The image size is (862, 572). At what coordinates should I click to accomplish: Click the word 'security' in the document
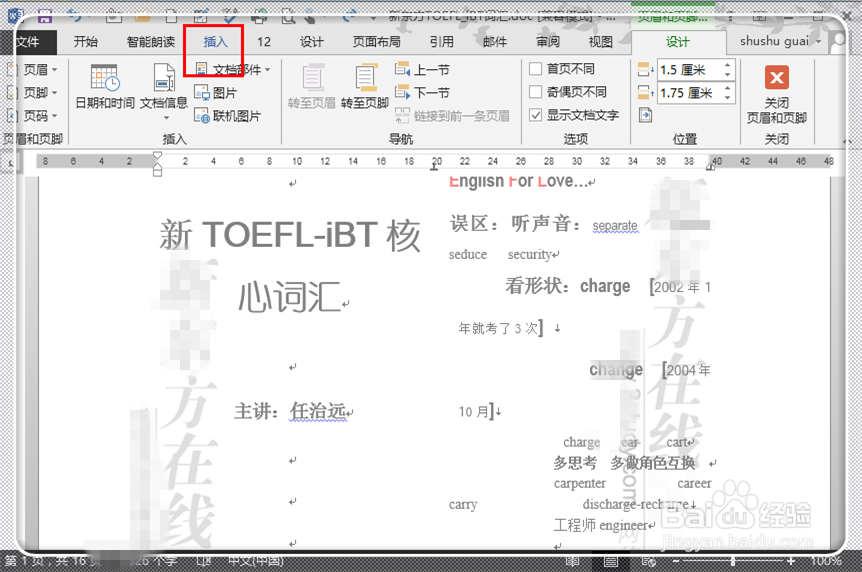(x=529, y=254)
